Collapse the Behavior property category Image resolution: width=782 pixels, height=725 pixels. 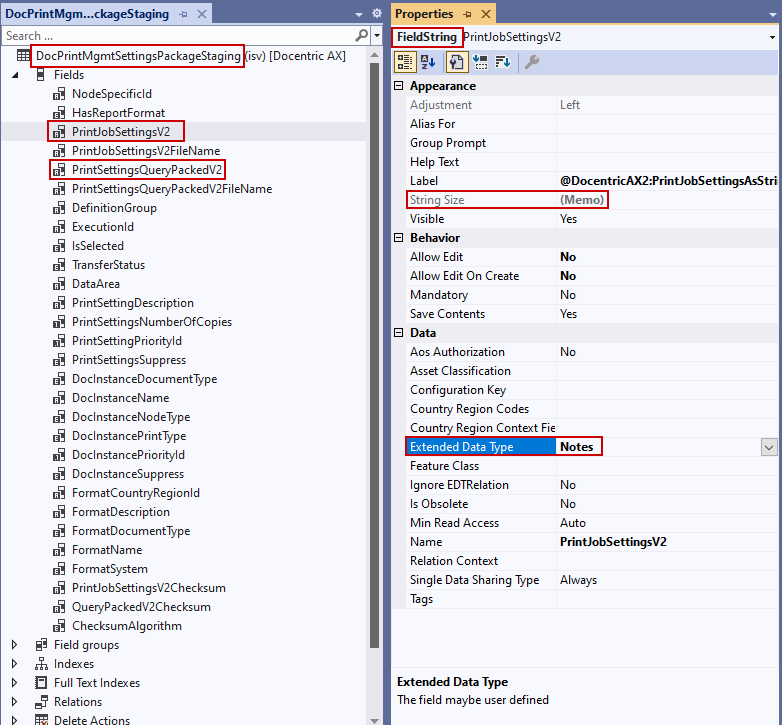[x=398, y=237]
